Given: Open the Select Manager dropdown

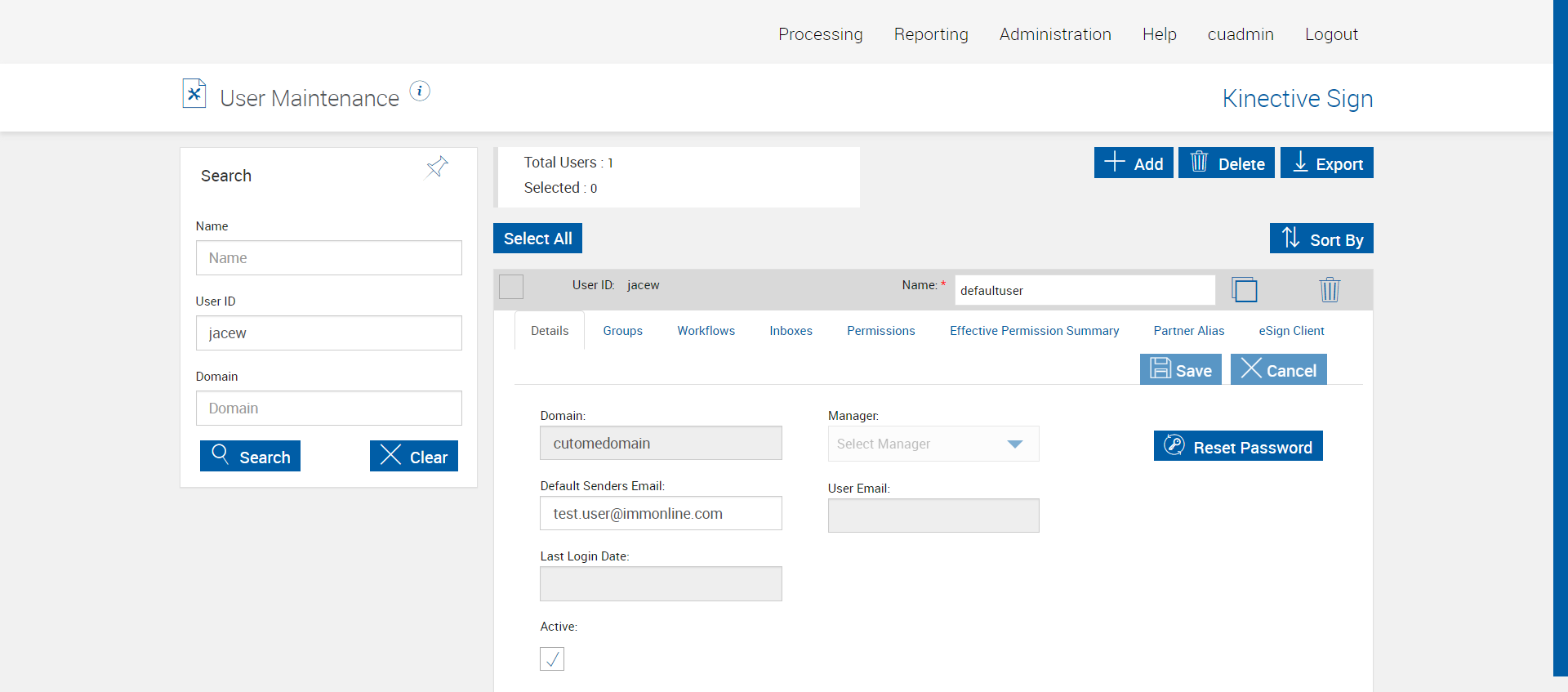Looking at the screenshot, I should pyautogui.click(x=933, y=444).
